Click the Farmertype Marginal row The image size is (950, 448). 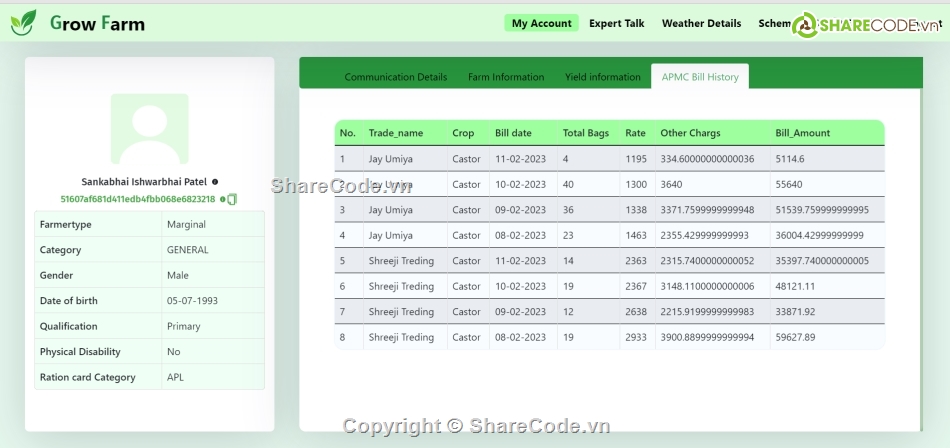149,224
